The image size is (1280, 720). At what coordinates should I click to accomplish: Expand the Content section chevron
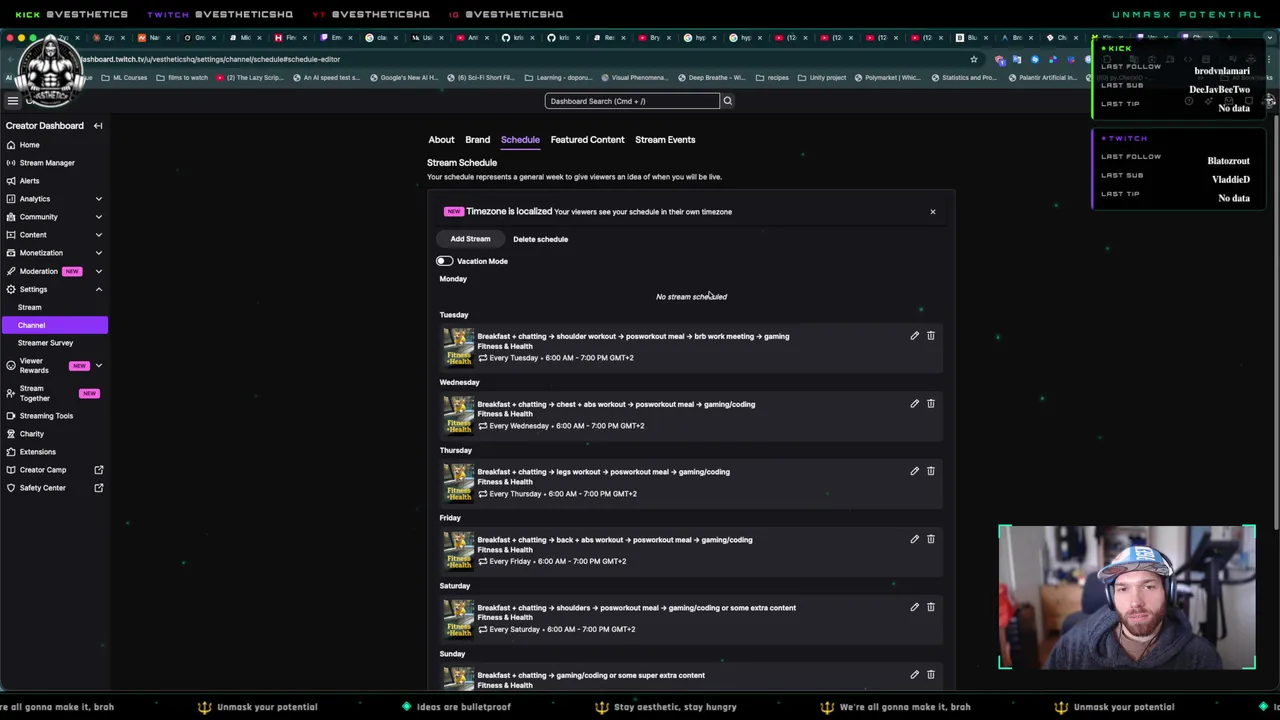click(x=98, y=235)
